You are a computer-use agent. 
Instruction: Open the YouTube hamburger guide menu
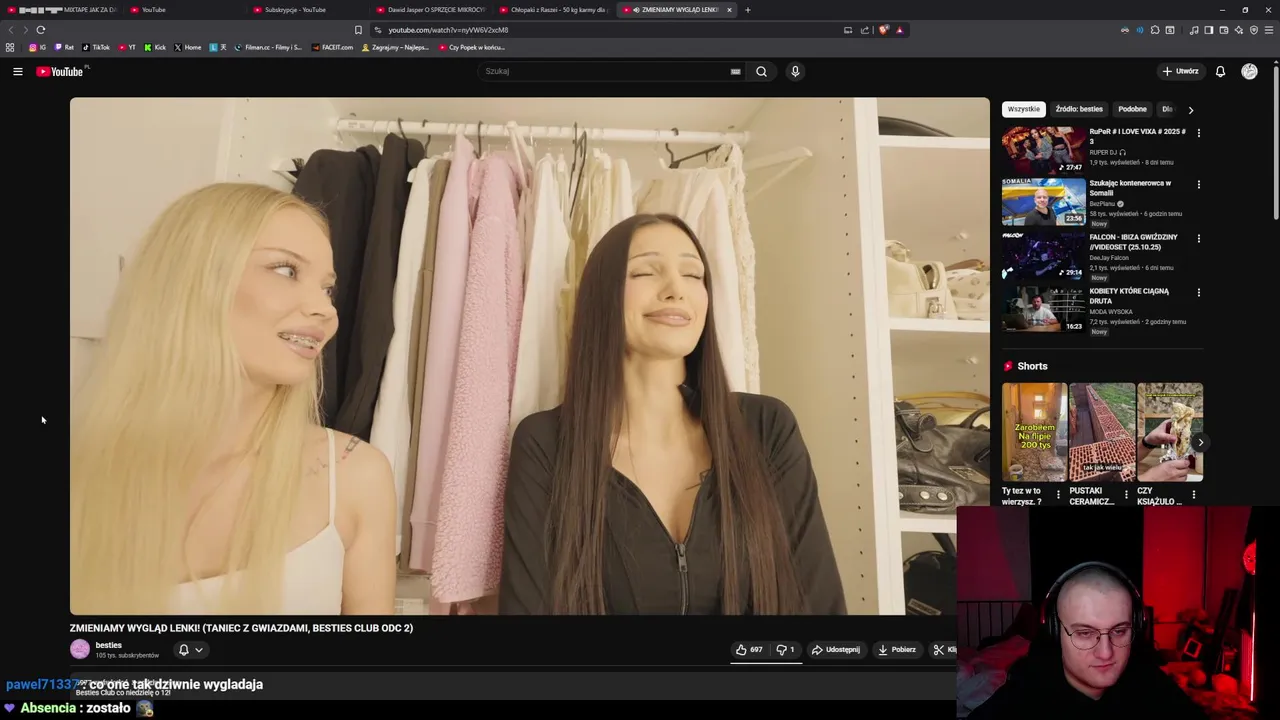[x=17, y=71]
